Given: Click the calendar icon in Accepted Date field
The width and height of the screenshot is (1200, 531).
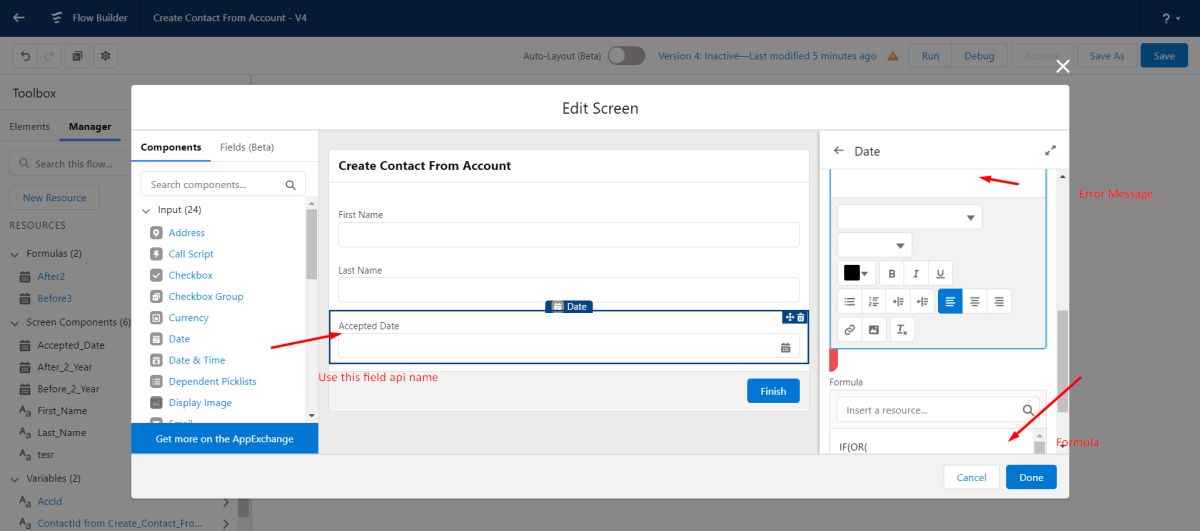Looking at the screenshot, I should (x=785, y=347).
